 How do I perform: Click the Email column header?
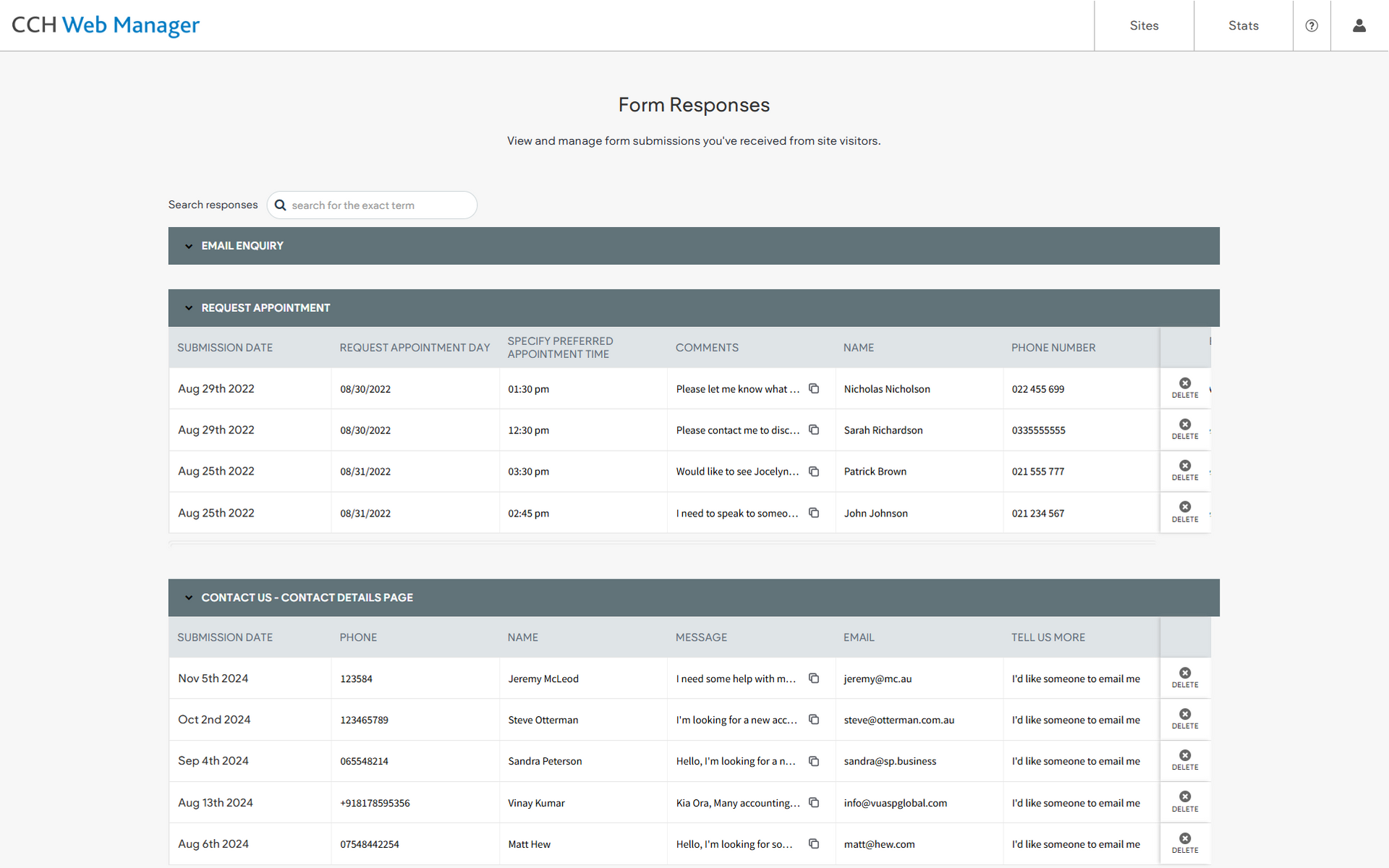coord(859,637)
